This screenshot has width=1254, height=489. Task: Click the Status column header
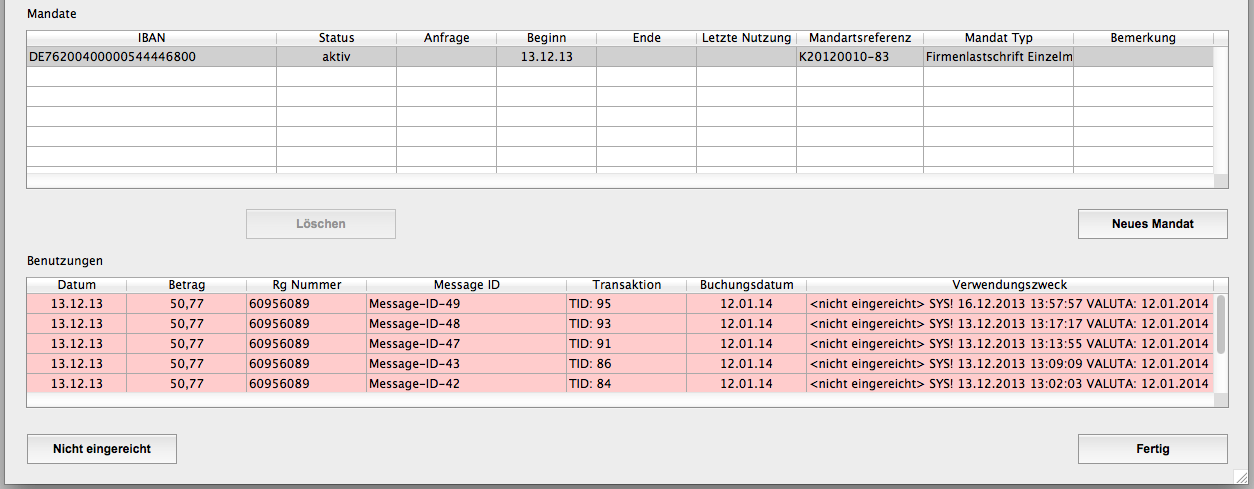(336, 38)
